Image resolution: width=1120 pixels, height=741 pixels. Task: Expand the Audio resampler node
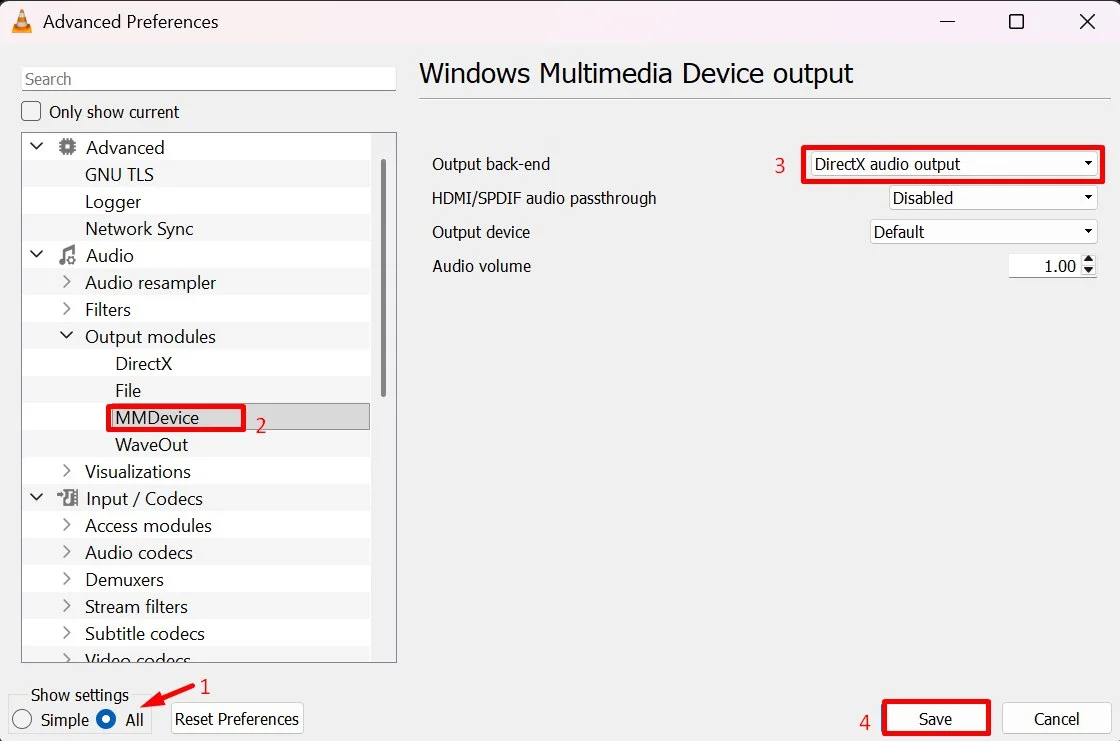[66, 282]
